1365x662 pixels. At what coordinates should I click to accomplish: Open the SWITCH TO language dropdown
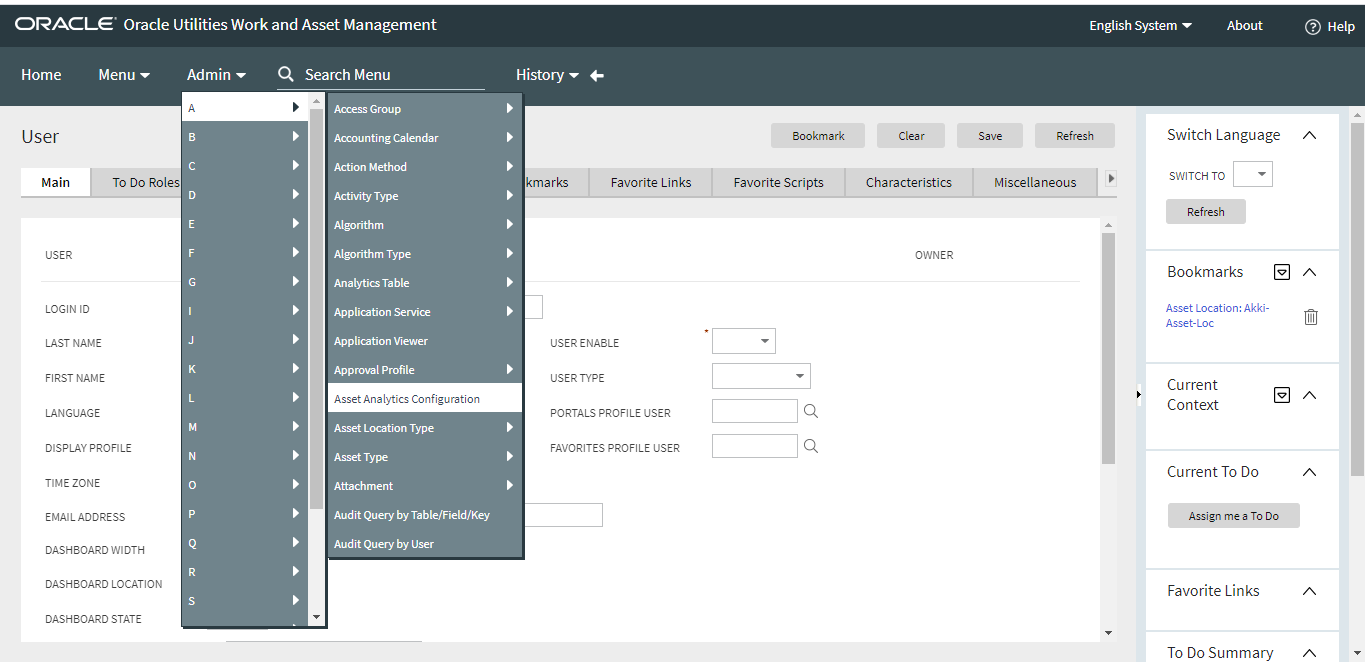click(x=1252, y=173)
